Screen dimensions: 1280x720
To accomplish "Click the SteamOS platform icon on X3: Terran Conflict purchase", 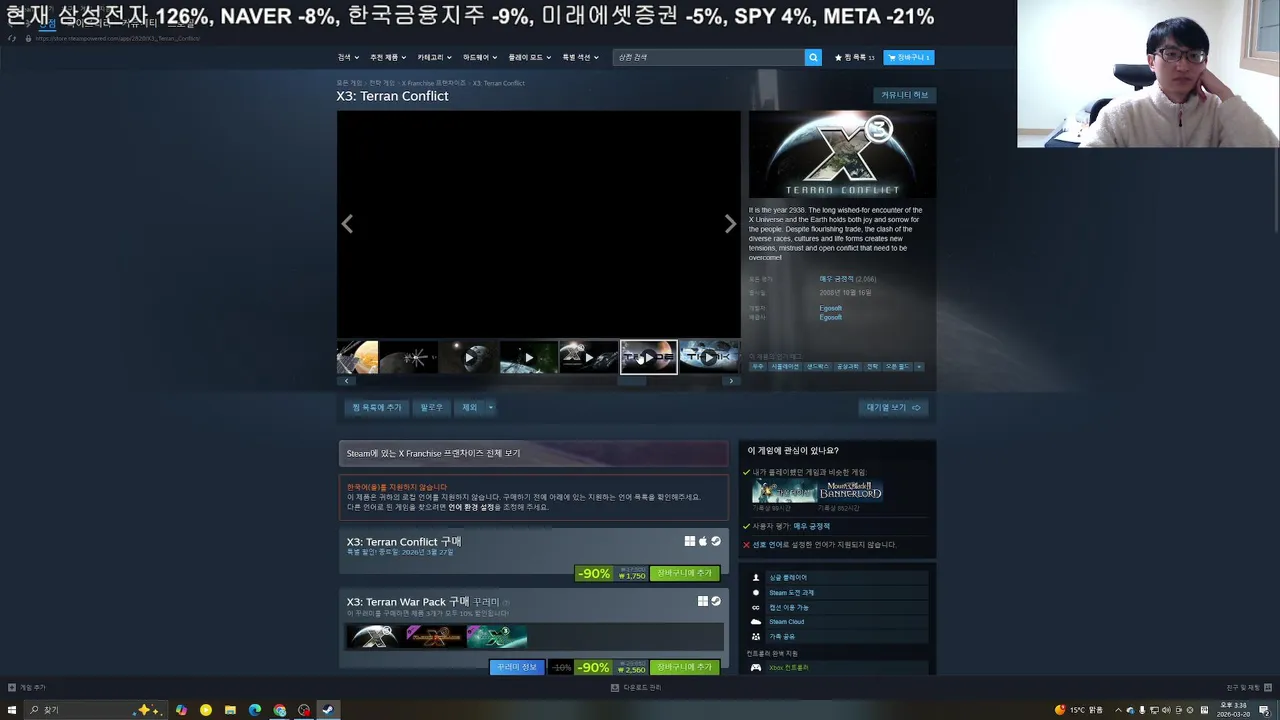I will pyautogui.click(x=716, y=541).
